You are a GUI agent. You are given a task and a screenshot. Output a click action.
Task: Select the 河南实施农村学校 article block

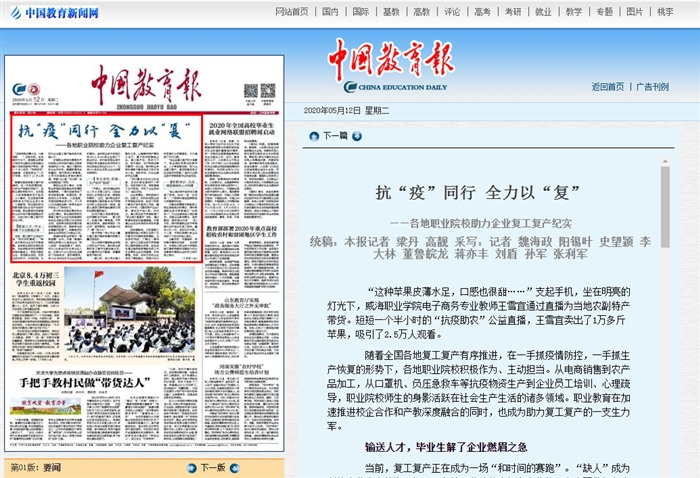click(x=242, y=403)
